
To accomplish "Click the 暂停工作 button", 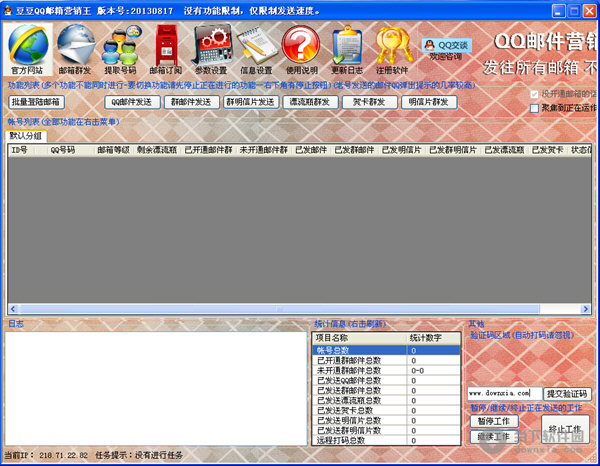I will tap(494, 421).
